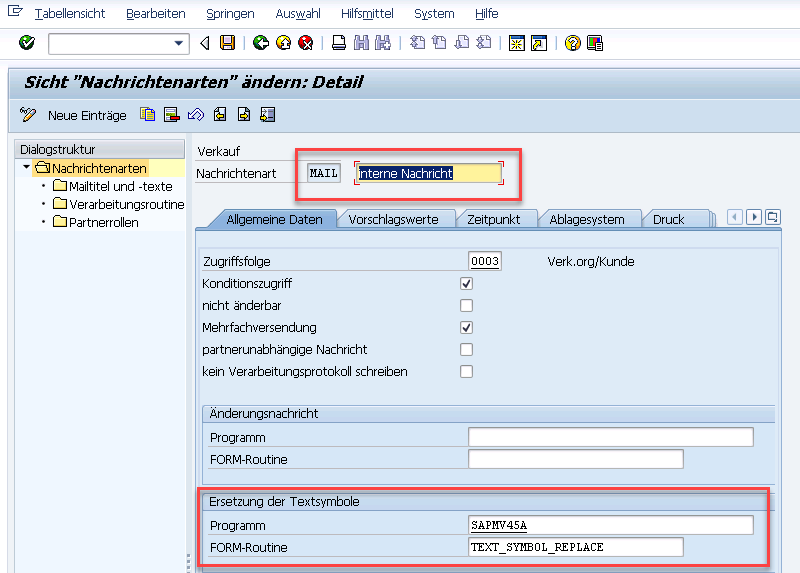Switch to the Vorschlagswerte tab
The image size is (800, 573).
[393, 219]
